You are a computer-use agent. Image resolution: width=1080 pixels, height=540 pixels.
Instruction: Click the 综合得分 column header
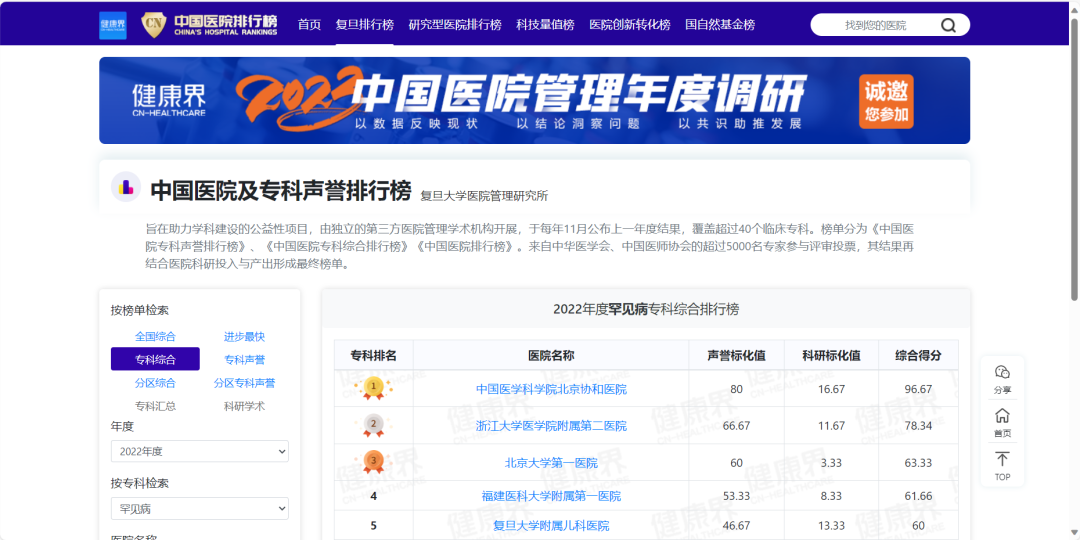pos(918,355)
